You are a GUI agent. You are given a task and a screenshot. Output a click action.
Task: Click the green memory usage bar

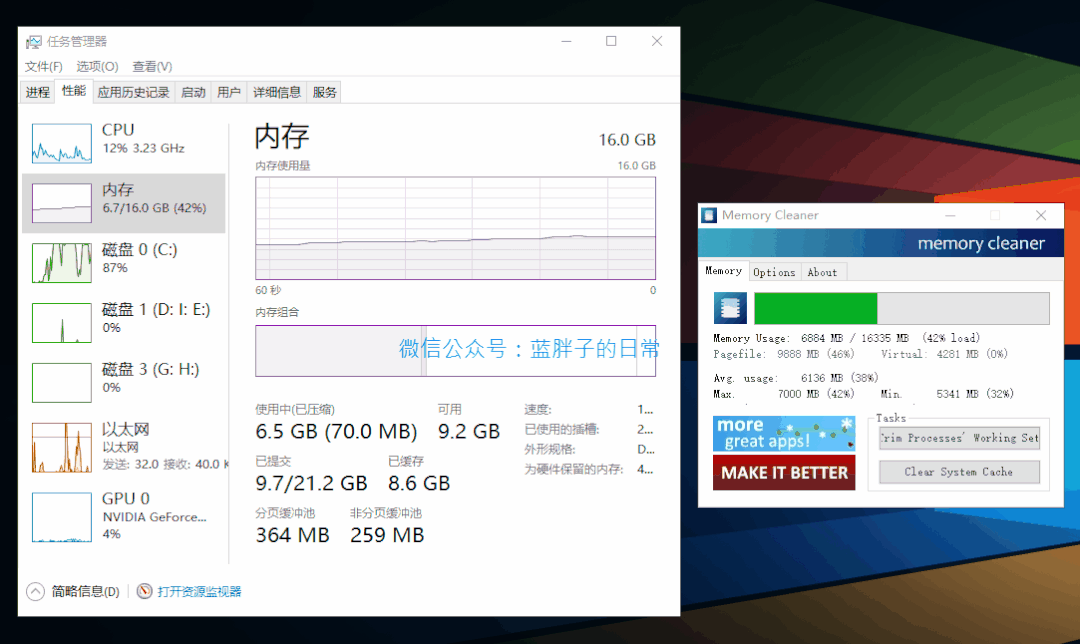click(x=815, y=308)
